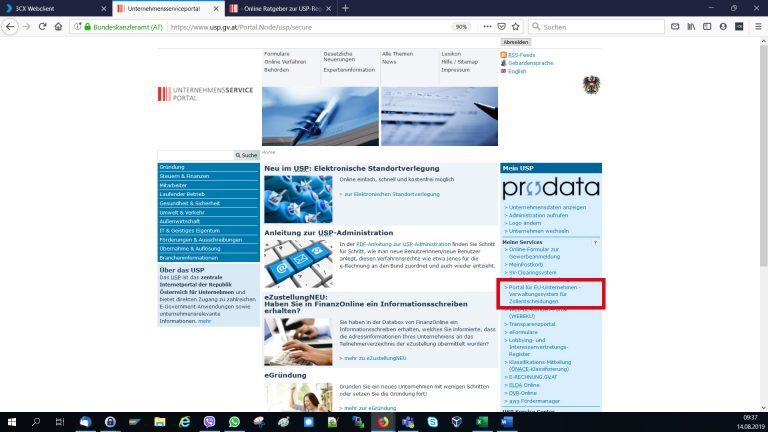Follow zur Elektronischen Standortverlegung link
Image resolution: width=768 pixels, height=432 pixels.
[x=390, y=194]
